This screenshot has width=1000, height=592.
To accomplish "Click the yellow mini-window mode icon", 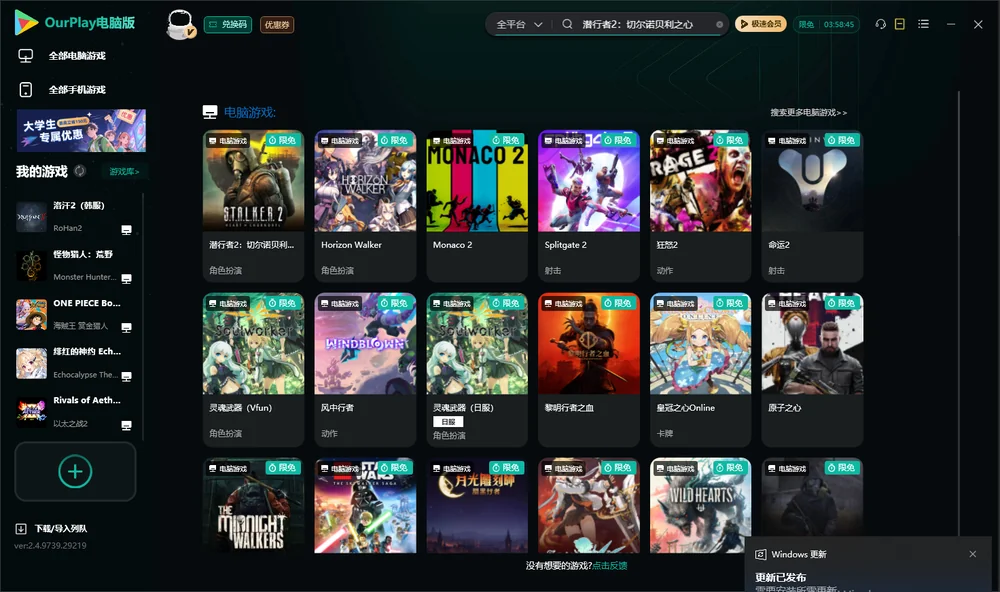I will pos(899,24).
